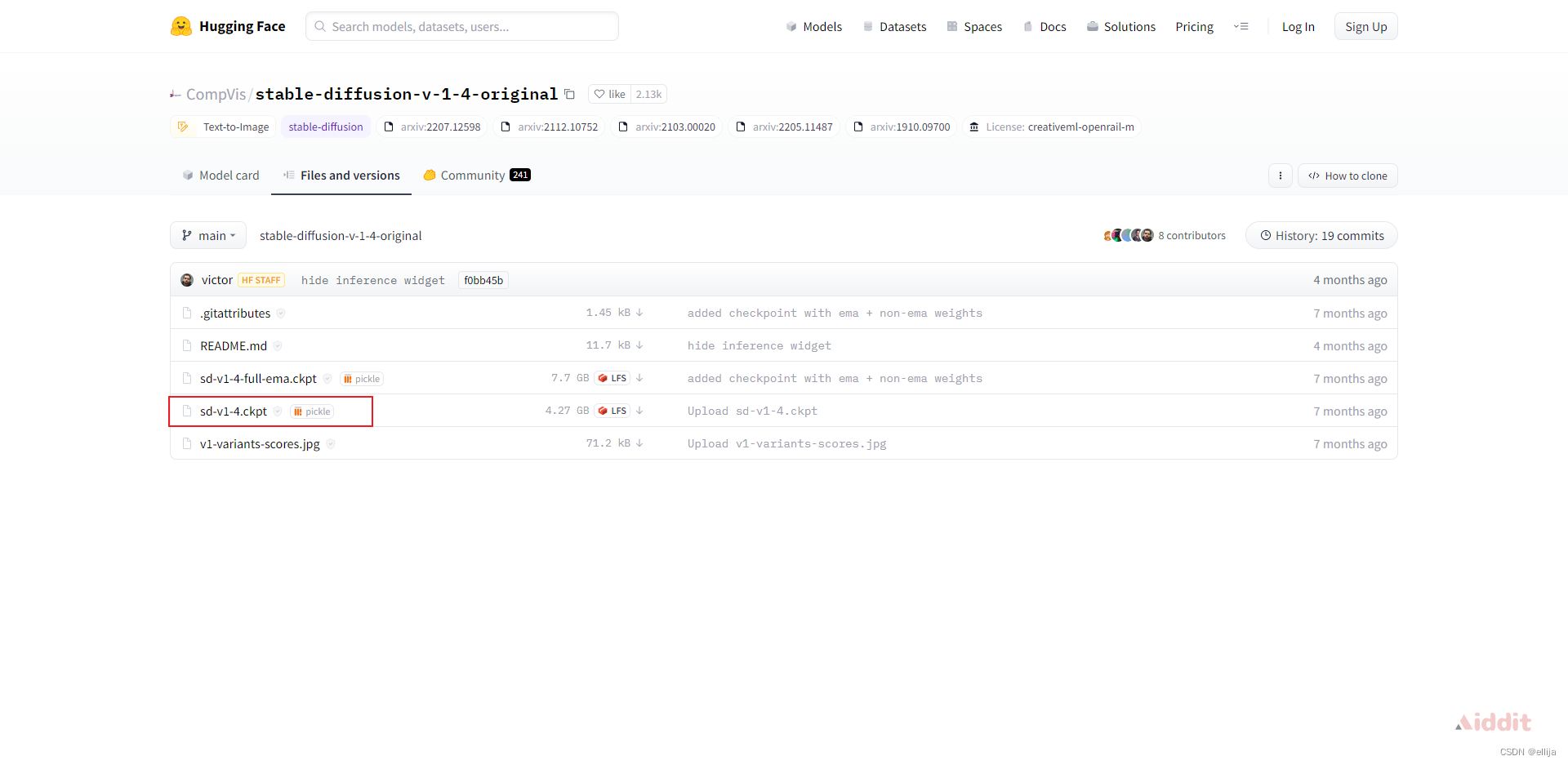Open arxiv:1910.09700 paper tag
1568x765 pixels.
coord(902,127)
